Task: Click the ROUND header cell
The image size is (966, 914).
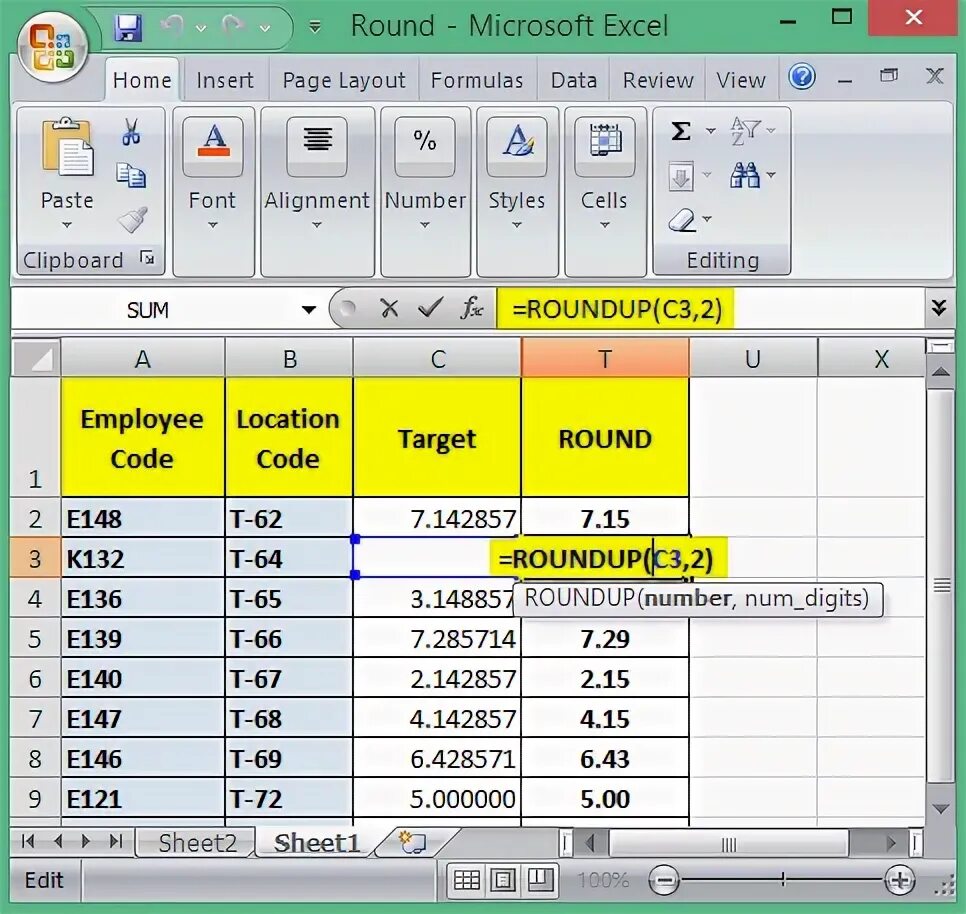Action: 605,438
